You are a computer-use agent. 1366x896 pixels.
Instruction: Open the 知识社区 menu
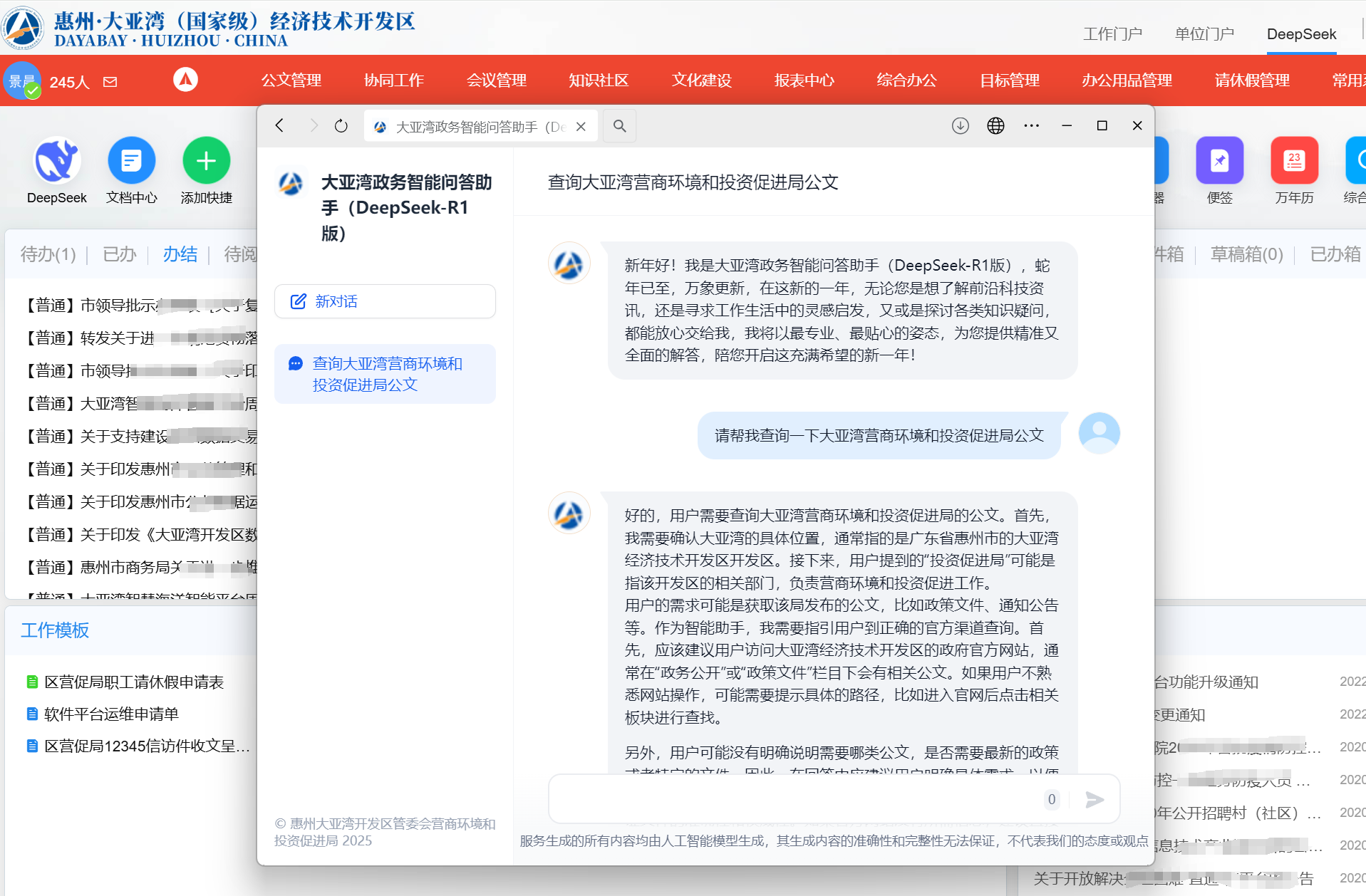[x=599, y=80]
